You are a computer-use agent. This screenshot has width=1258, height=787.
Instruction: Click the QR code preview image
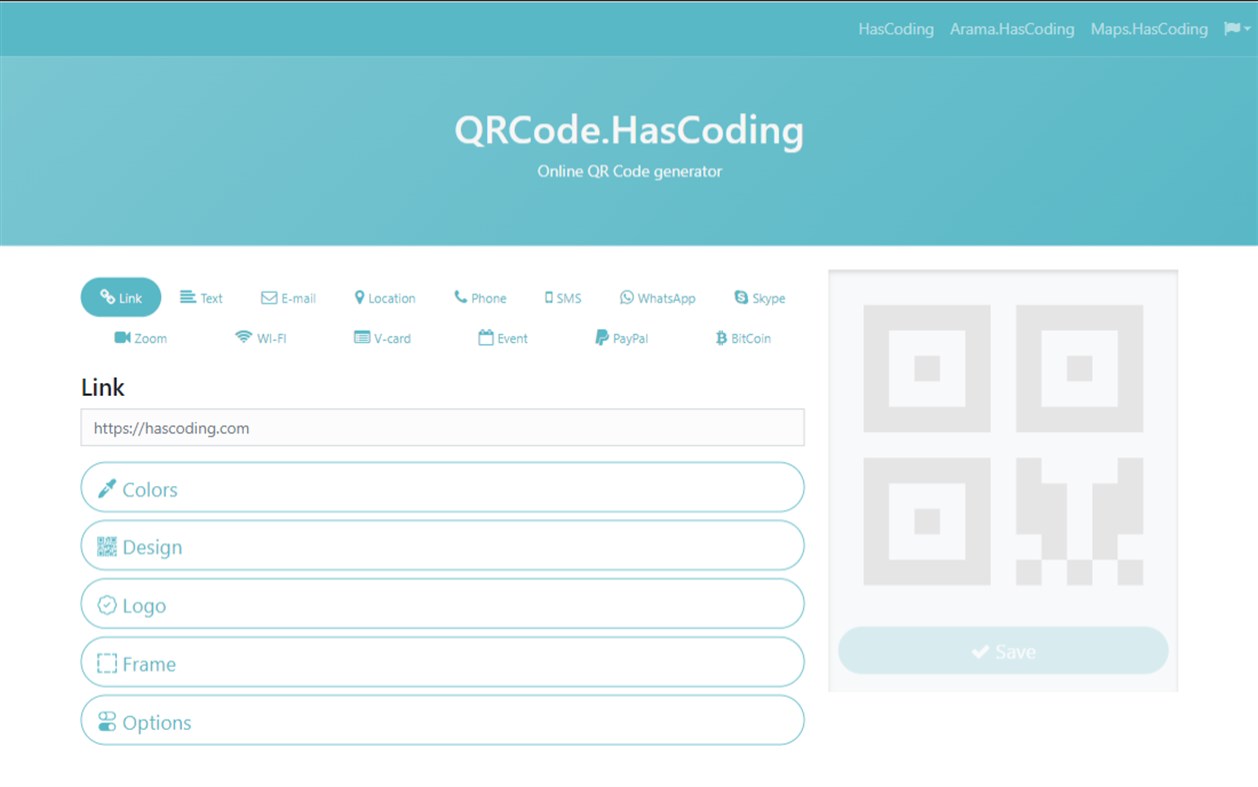(x=1003, y=445)
